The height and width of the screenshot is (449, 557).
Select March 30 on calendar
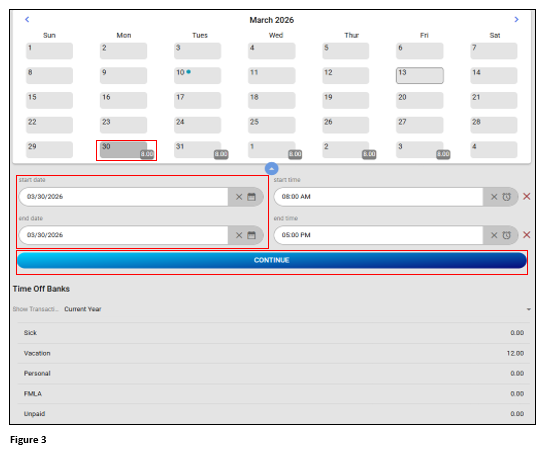tap(123, 150)
